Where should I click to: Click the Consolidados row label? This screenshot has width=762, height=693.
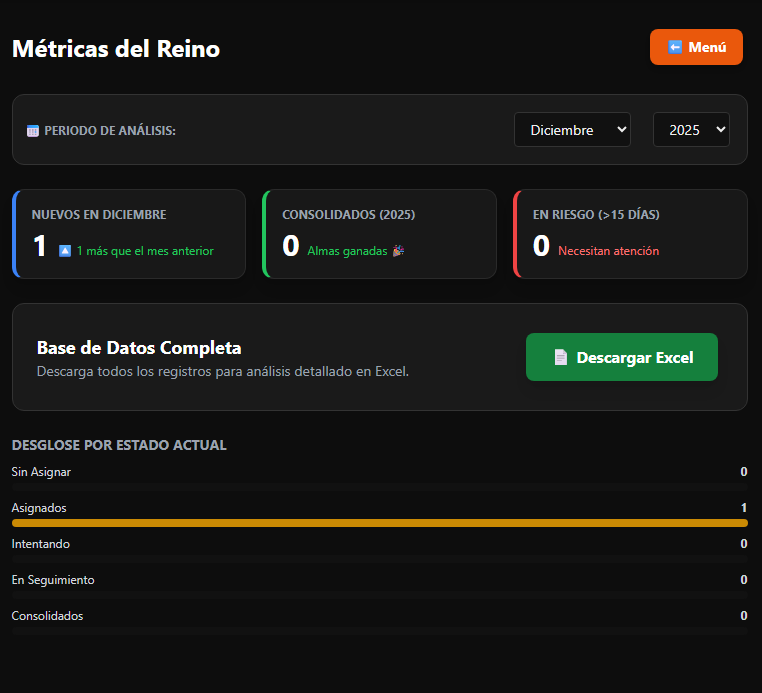coord(48,616)
